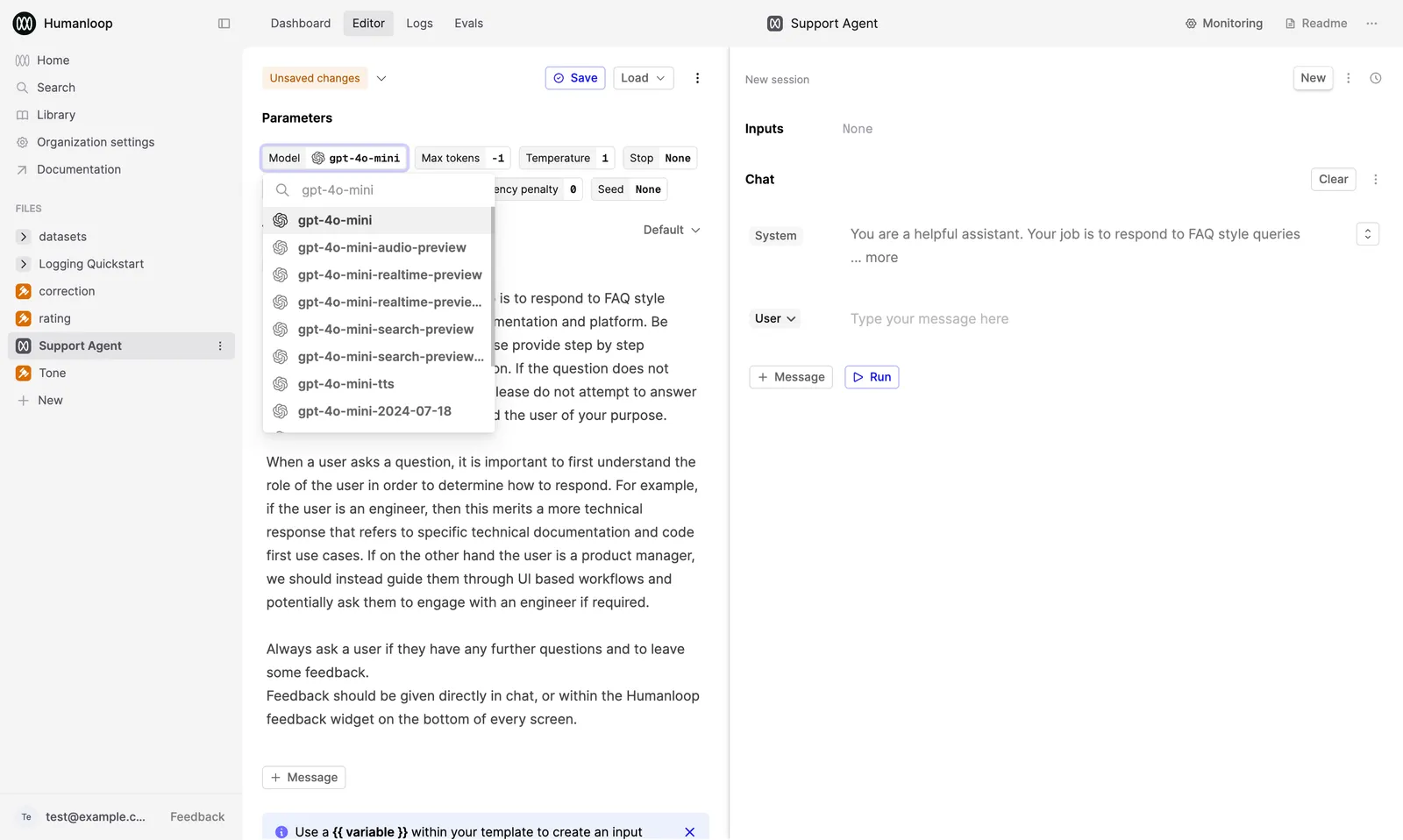Change the User role dropdown
The width and height of the screenshot is (1403, 840).
[775, 318]
